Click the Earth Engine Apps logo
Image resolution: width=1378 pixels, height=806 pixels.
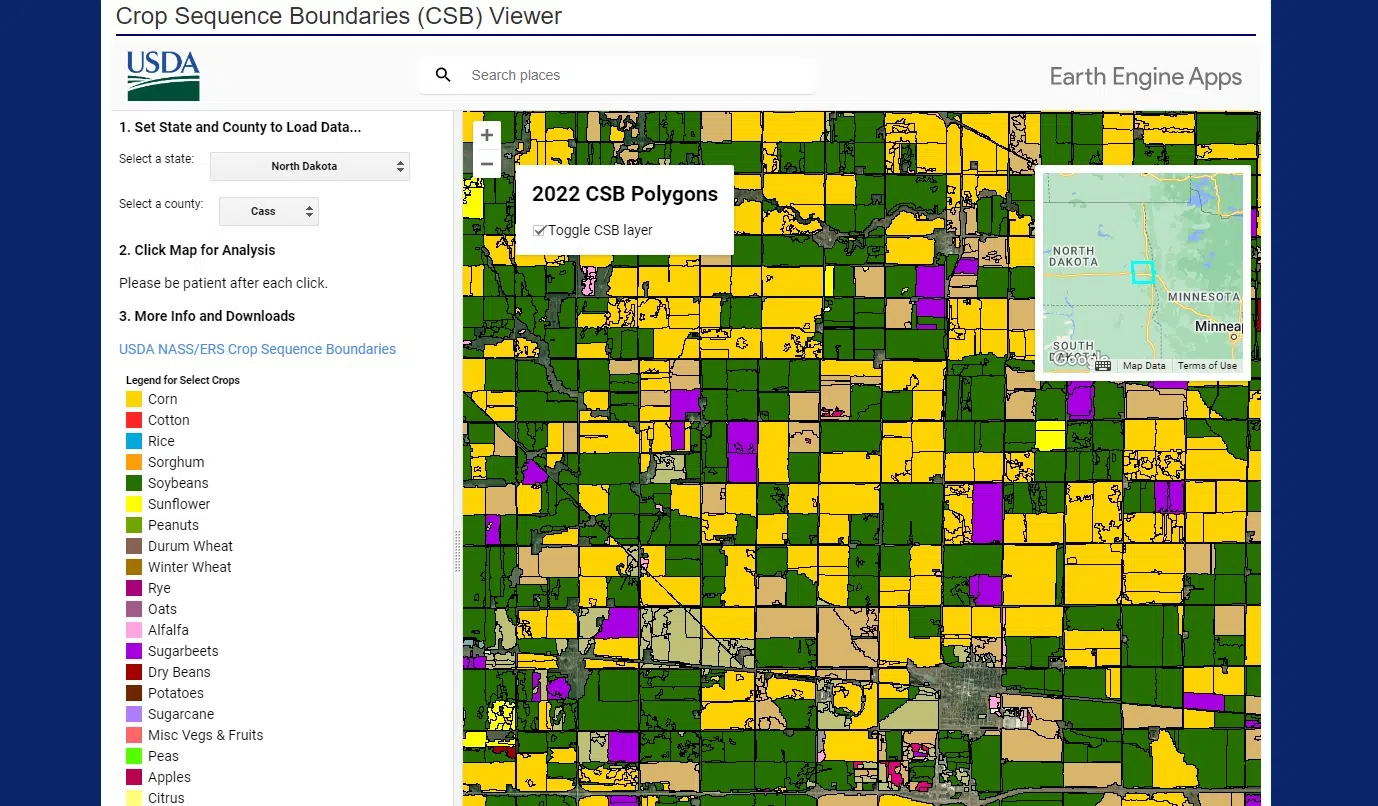tap(1145, 75)
